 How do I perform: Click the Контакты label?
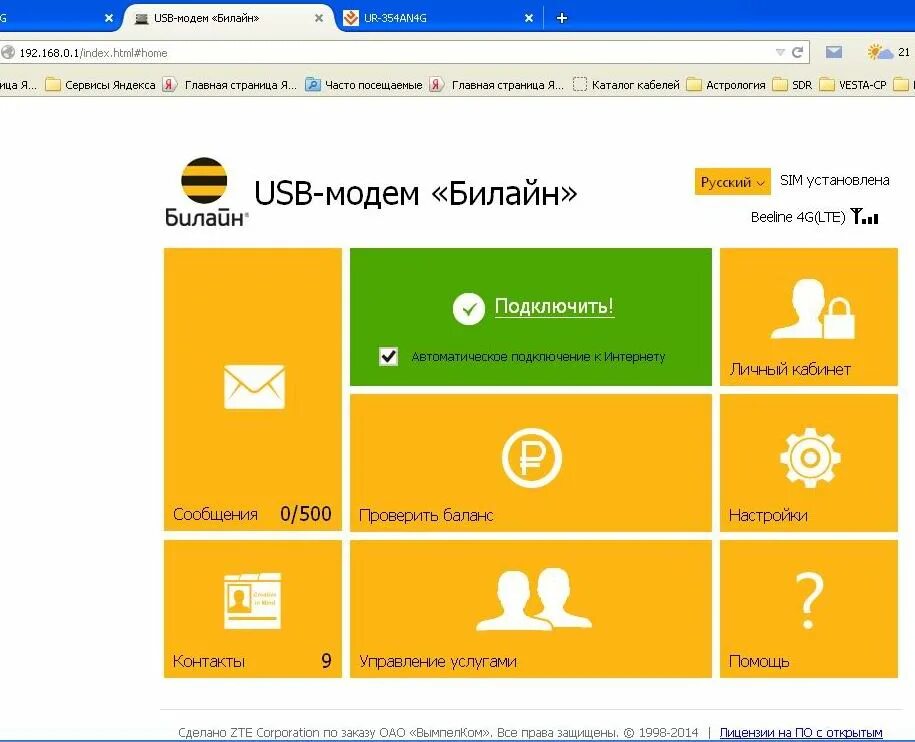click(208, 661)
